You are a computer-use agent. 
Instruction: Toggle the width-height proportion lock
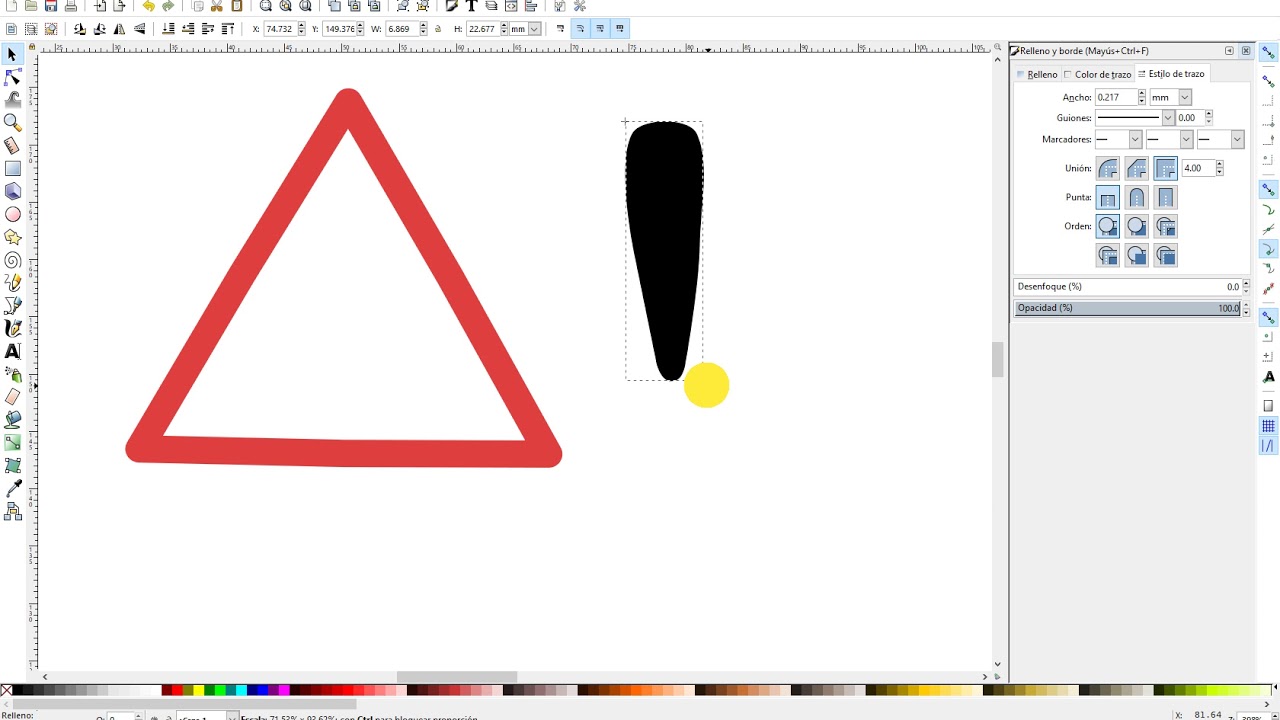[x=438, y=29]
